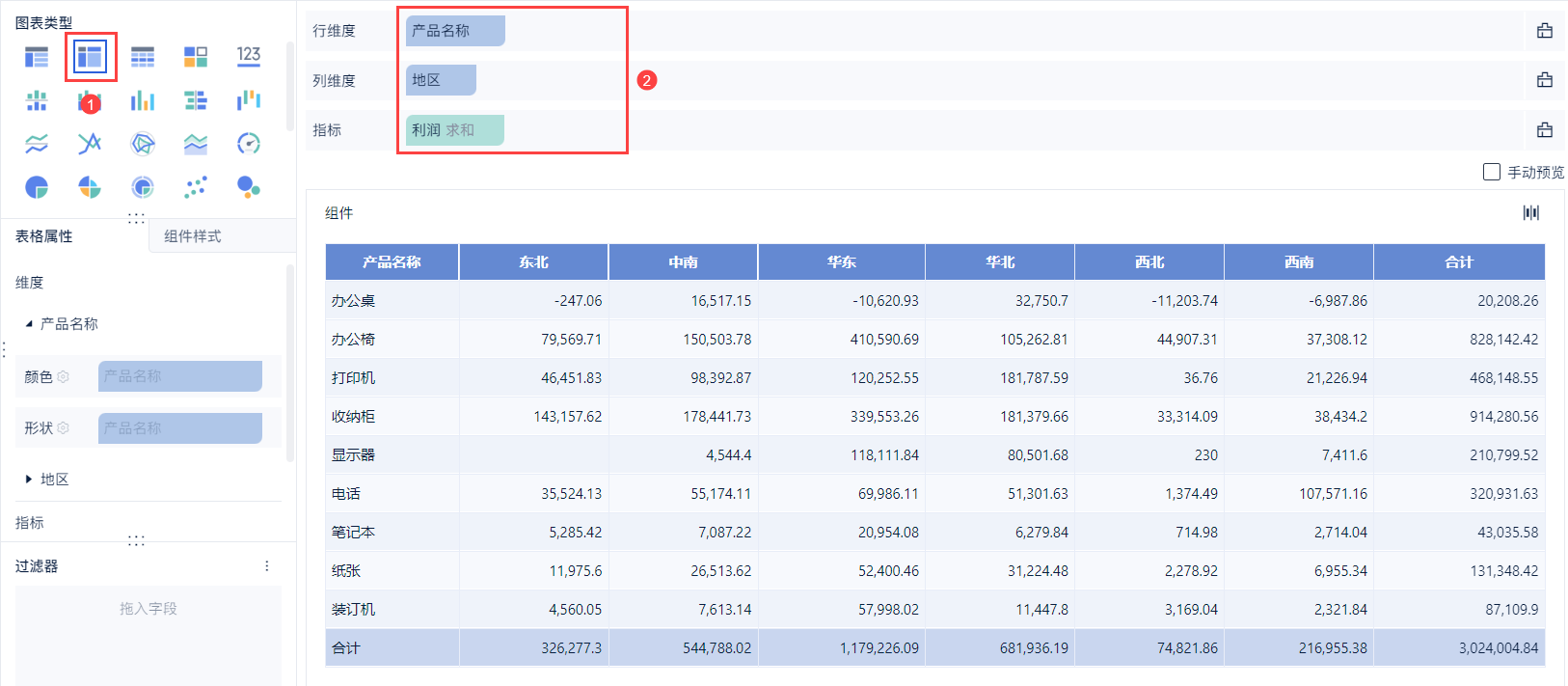
Task: Click the 东北 column header
Action: pyautogui.click(x=533, y=261)
